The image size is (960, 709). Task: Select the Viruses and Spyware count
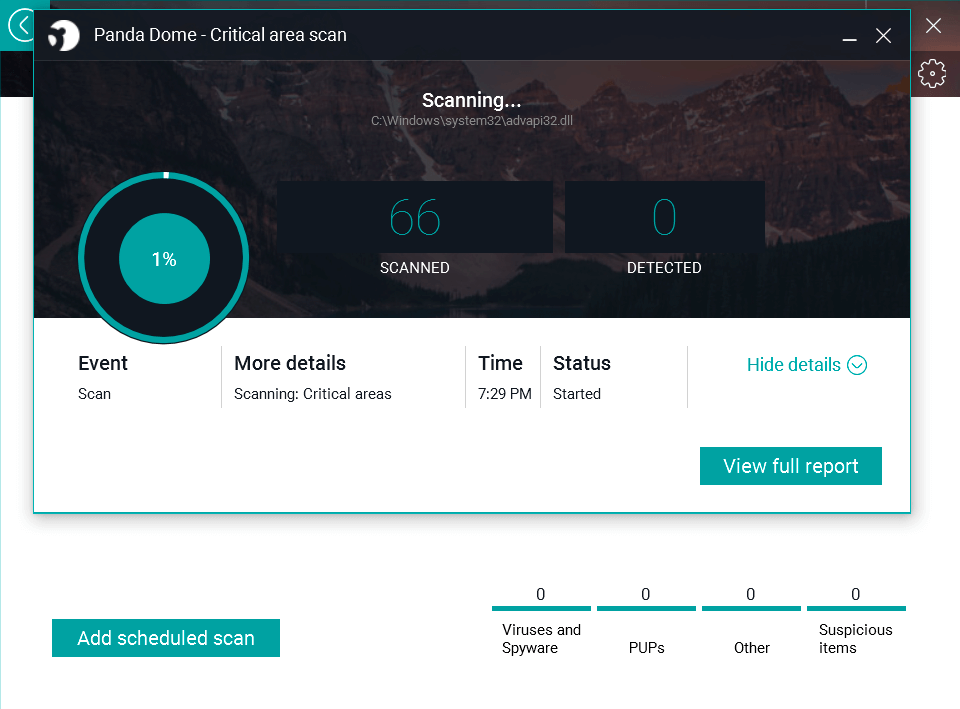click(541, 595)
